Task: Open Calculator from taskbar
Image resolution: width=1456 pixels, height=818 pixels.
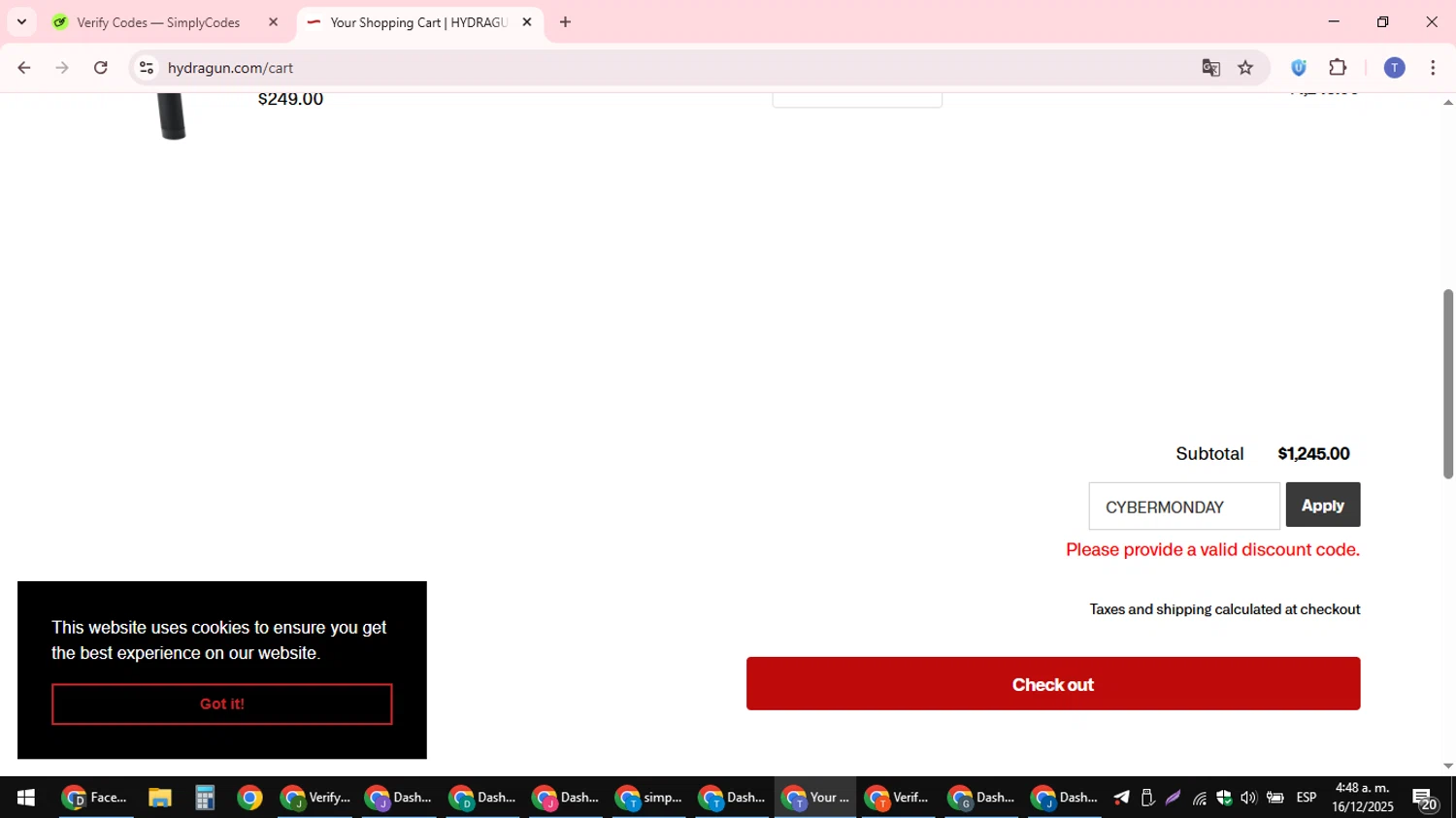Action: (205, 798)
